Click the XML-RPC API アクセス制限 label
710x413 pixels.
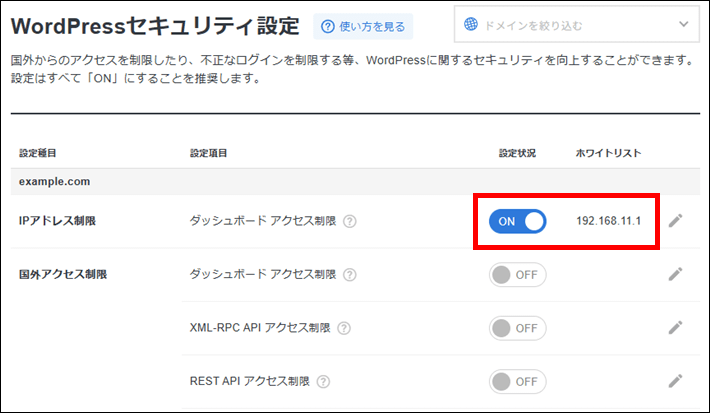pyautogui.click(x=260, y=328)
